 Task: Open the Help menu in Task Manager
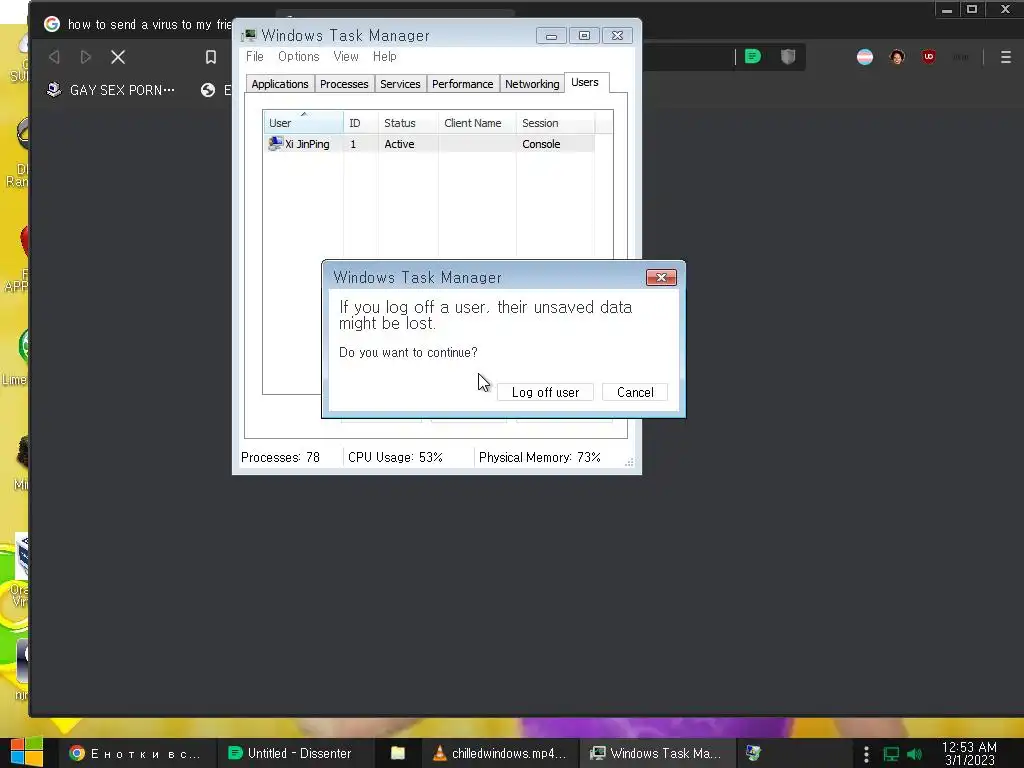click(385, 57)
